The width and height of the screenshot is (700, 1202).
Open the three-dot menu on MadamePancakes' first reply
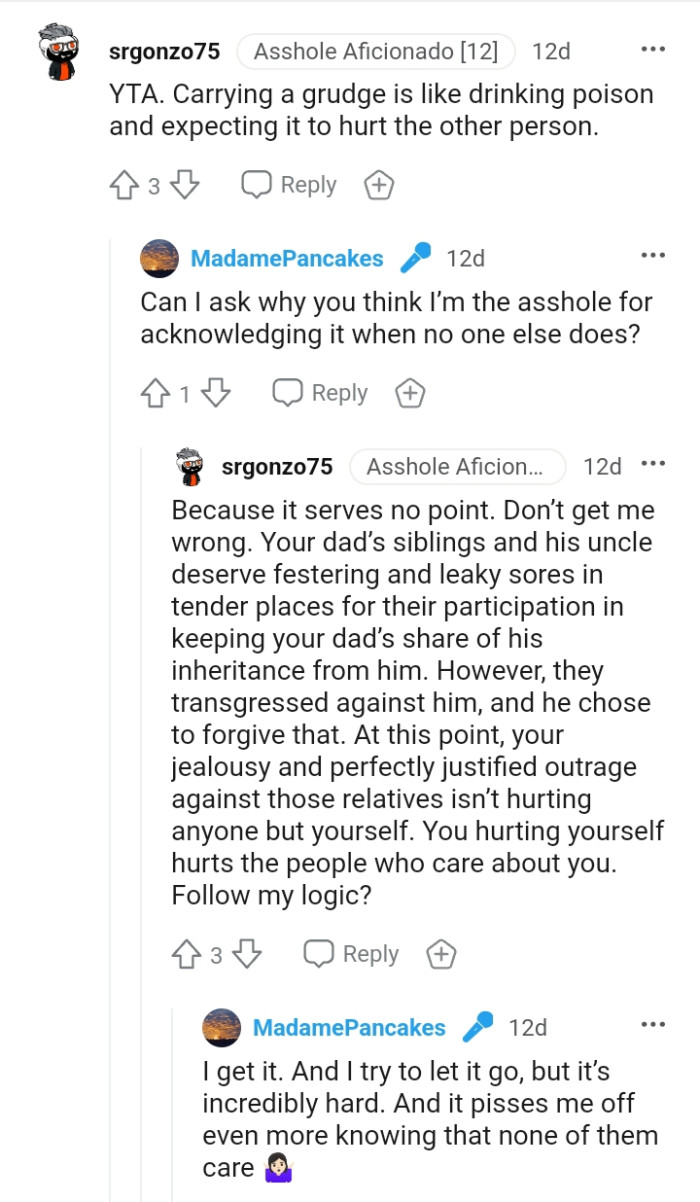[653, 255]
